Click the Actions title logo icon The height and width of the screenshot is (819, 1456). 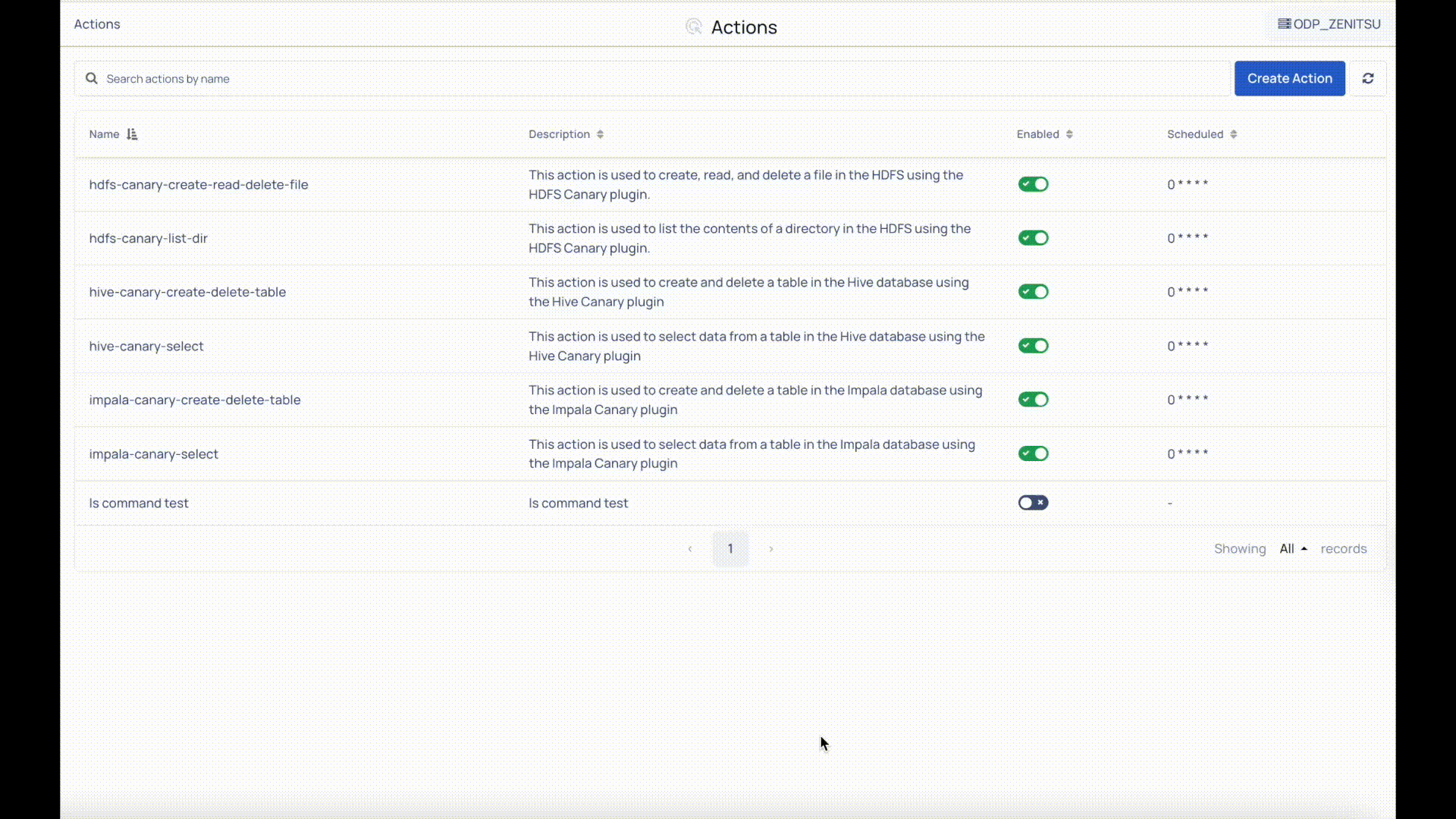point(693,27)
